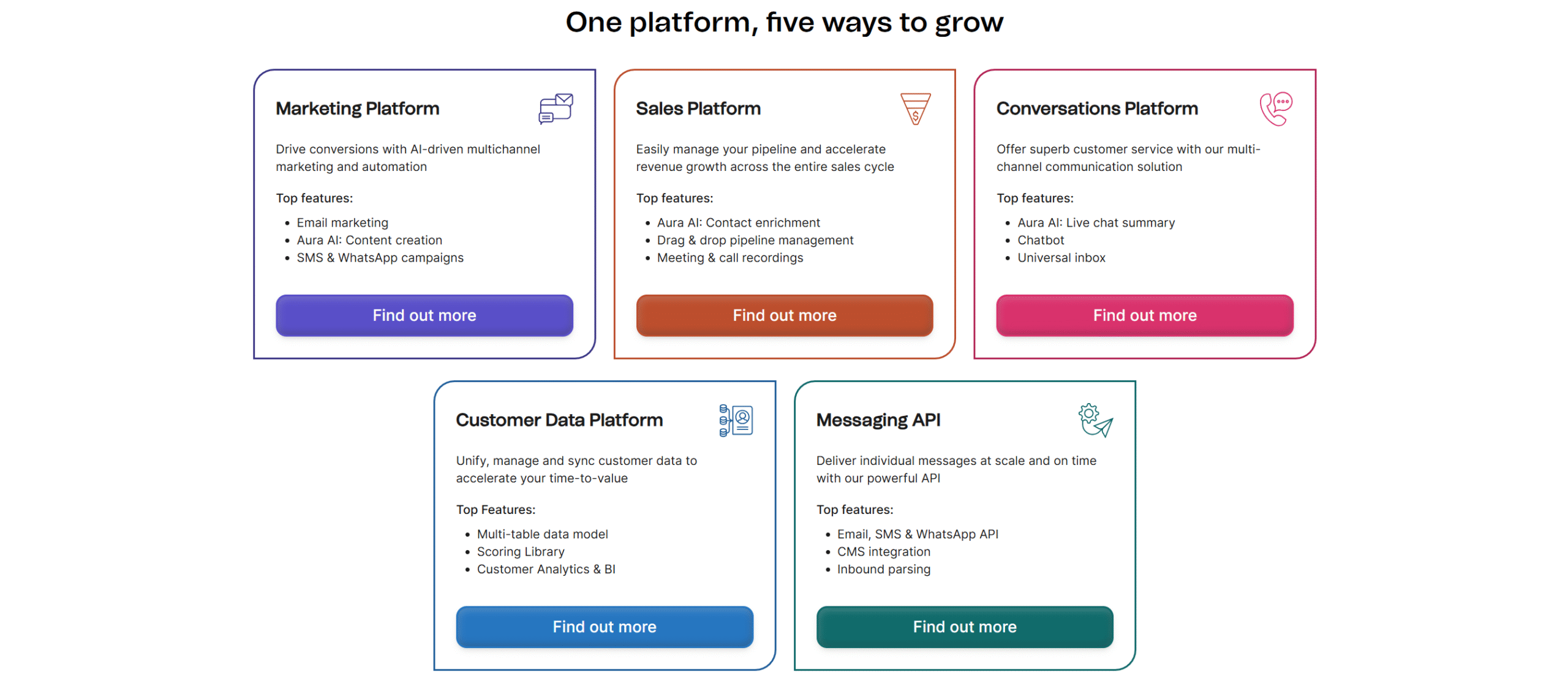Click the Email marketing feature item
Screen dimensions: 1568x686
click(342, 223)
